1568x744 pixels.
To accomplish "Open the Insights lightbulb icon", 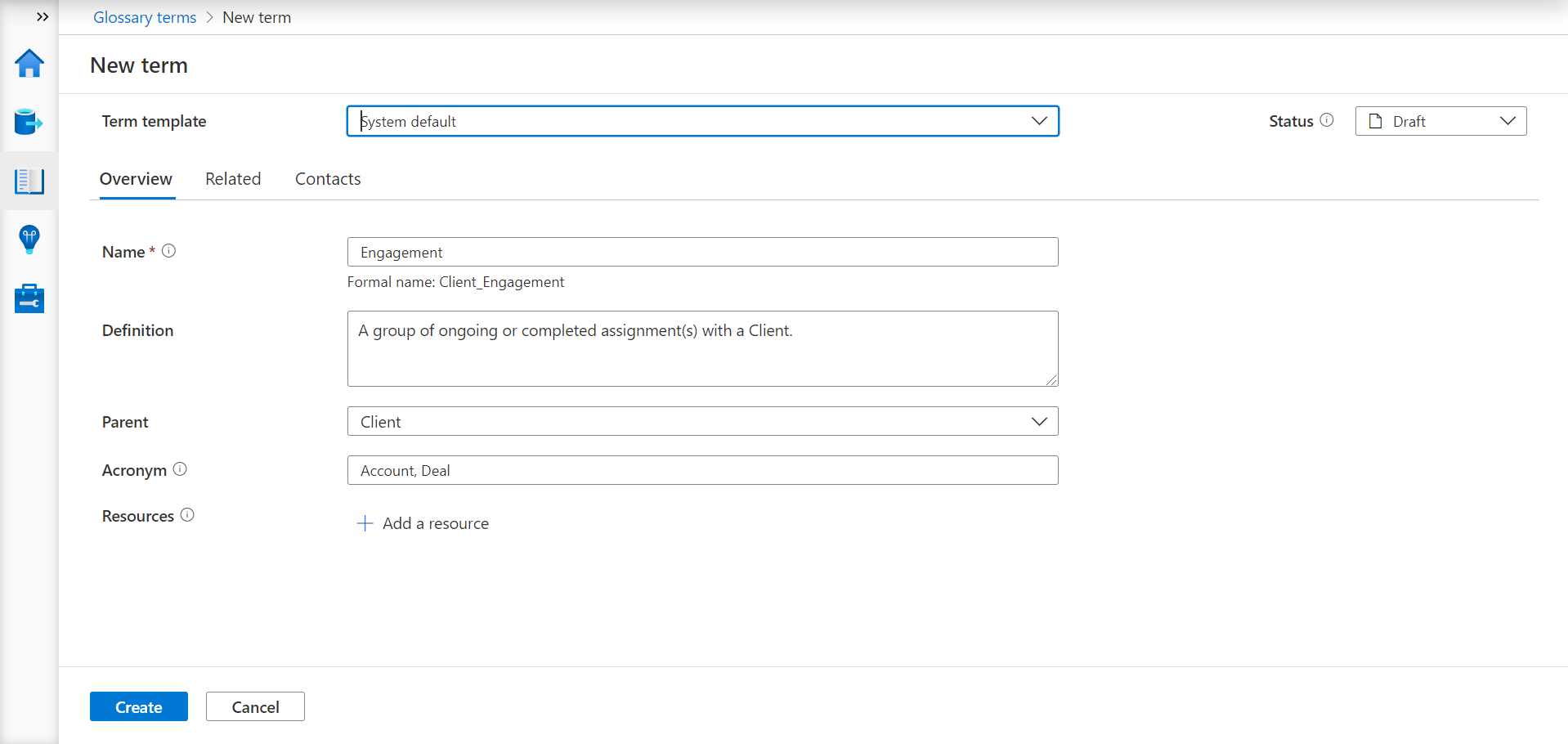I will tap(29, 240).
